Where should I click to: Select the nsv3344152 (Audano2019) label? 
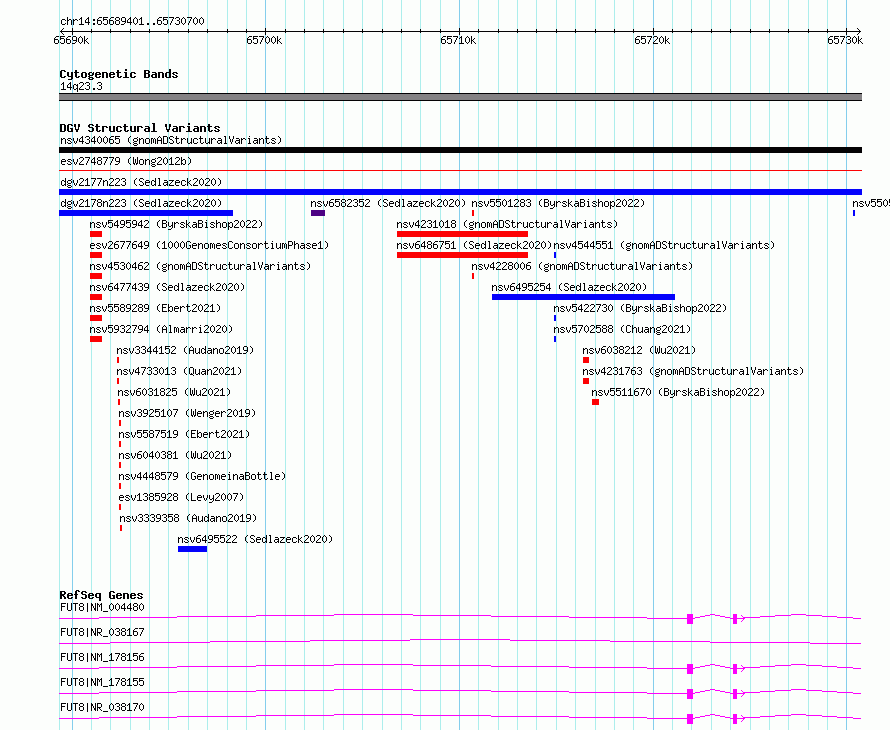click(185, 350)
